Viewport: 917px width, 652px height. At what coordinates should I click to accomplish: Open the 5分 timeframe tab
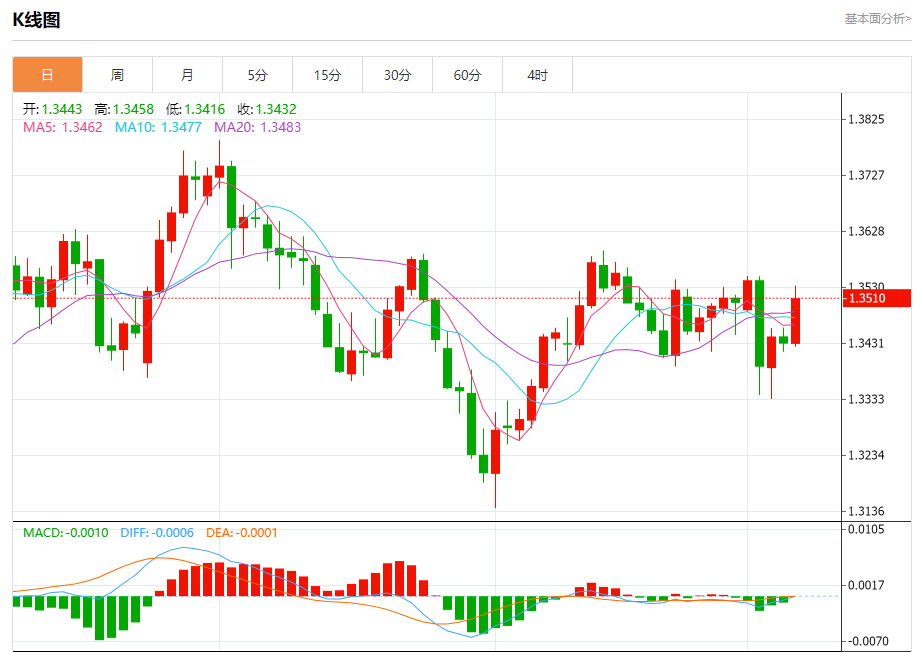258,75
